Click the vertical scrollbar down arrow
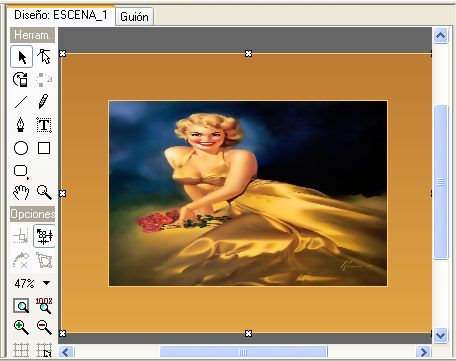 point(441,335)
